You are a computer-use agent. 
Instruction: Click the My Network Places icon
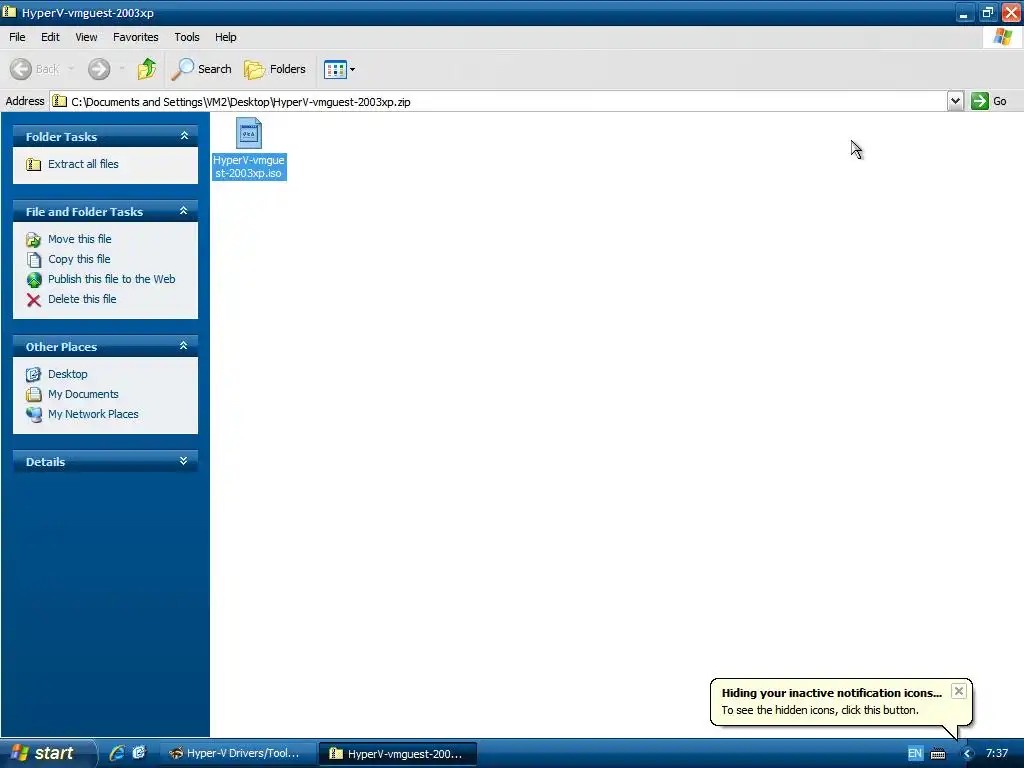coord(34,414)
